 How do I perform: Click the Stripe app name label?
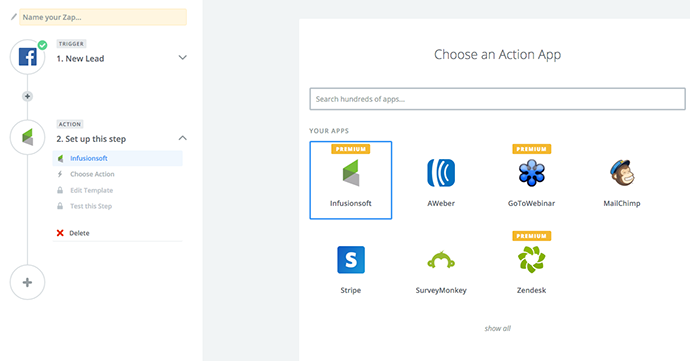tap(351, 291)
